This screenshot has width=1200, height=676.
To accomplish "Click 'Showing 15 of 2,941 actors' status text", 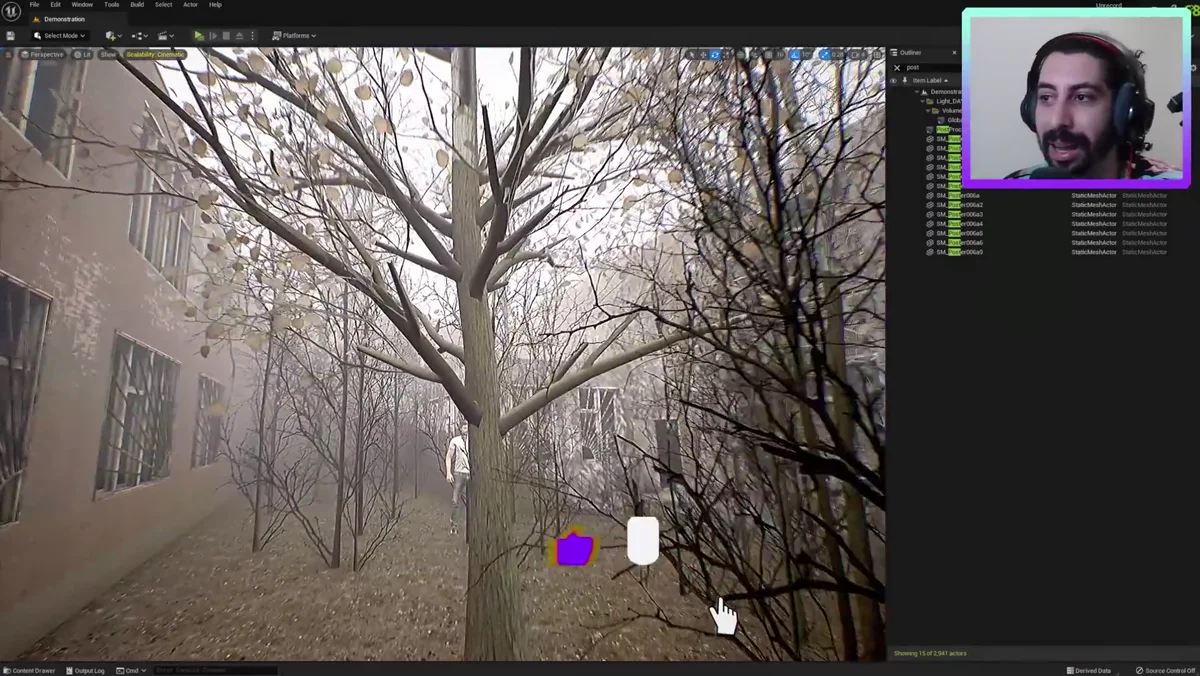I will (x=930, y=653).
